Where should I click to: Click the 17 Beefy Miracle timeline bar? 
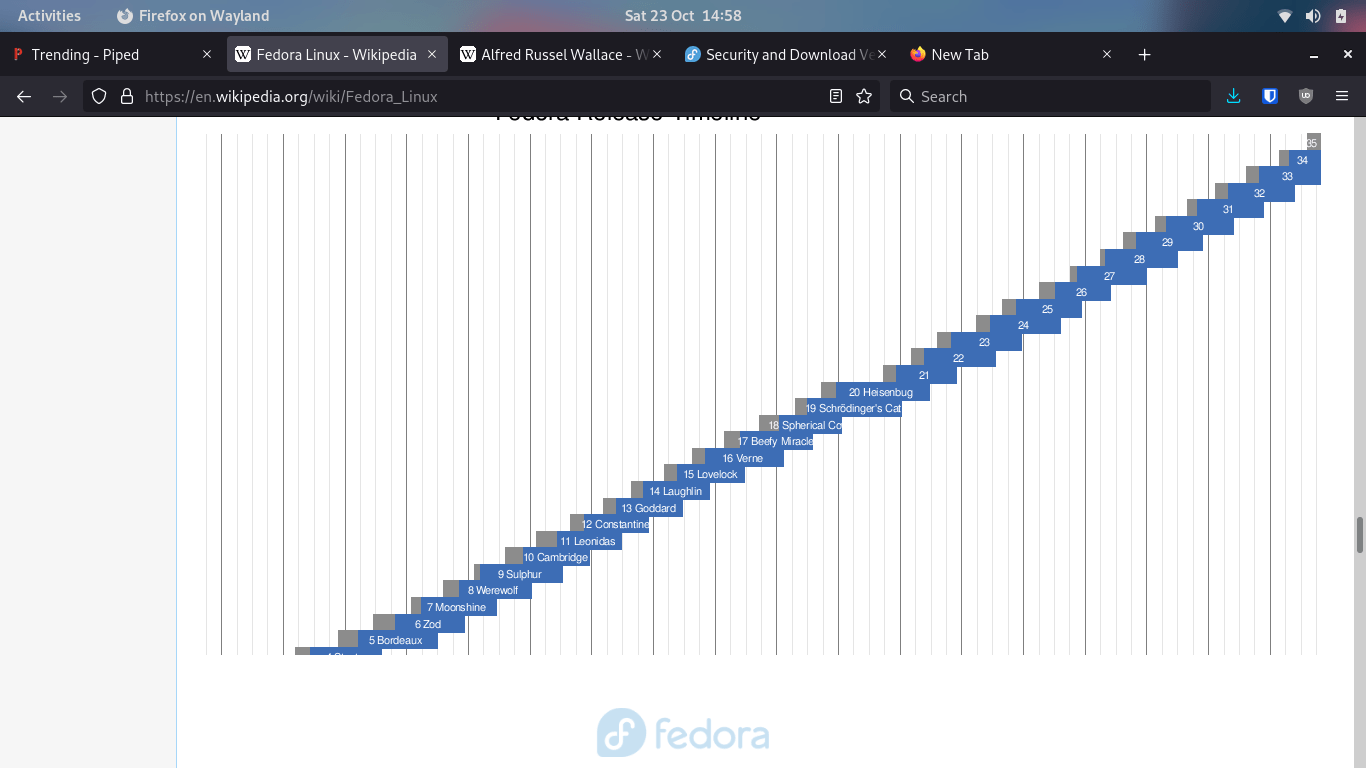[x=776, y=441]
